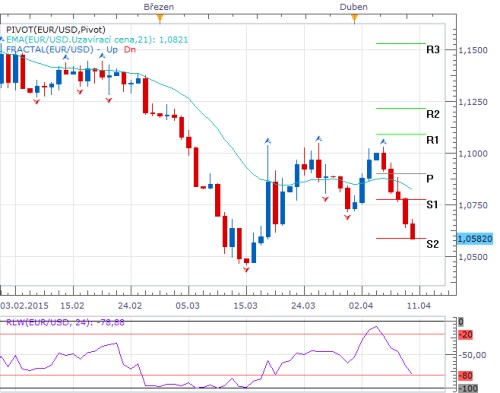Click the 1,1250 price axis label
Screen dimensions: 500x393
(473, 102)
